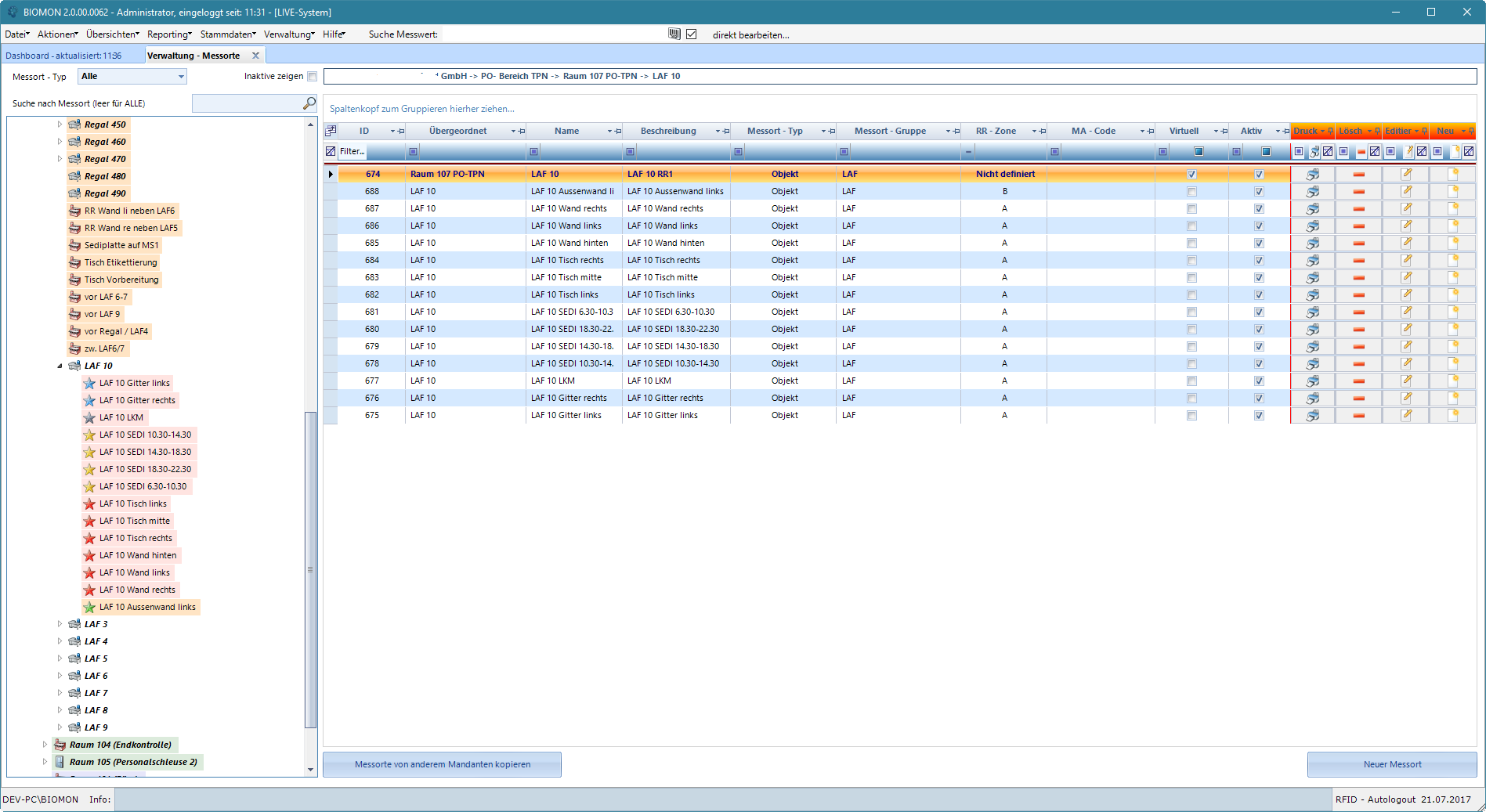Open the Stammdaten menu
Screen dimensions: 1486x812
[x=228, y=34]
